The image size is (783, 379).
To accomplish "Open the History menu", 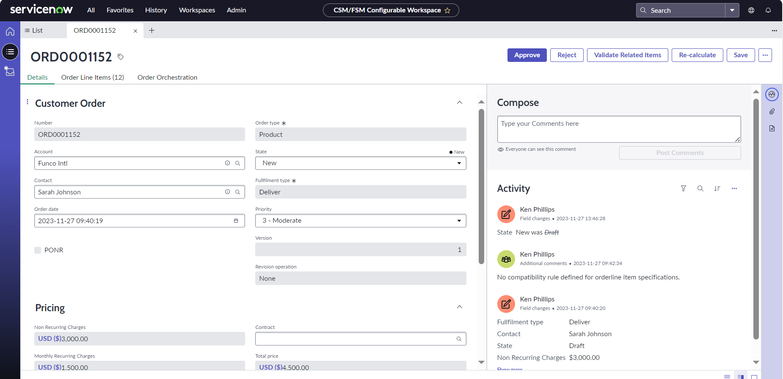I will click(x=156, y=10).
